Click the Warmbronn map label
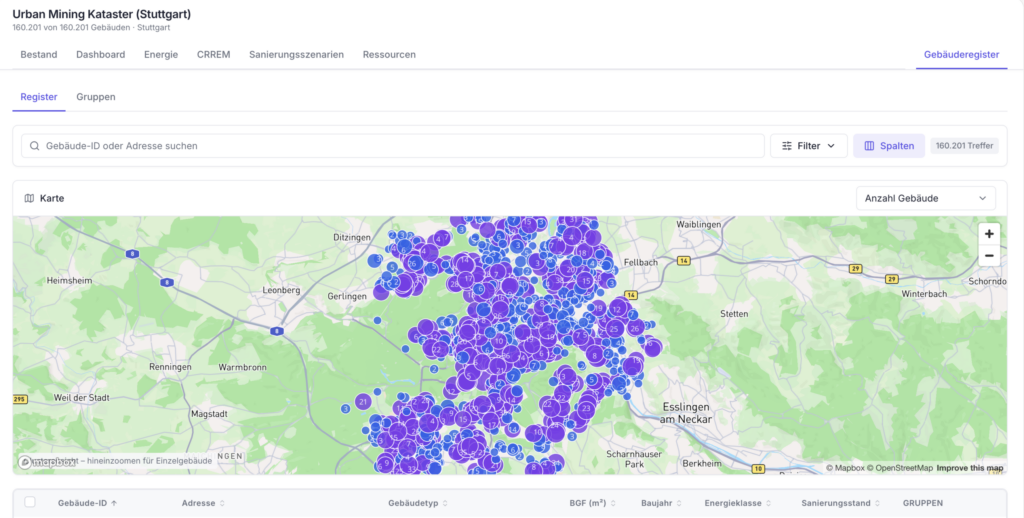The height and width of the screenshot is (518, 1024). click(x=242, y=367)
